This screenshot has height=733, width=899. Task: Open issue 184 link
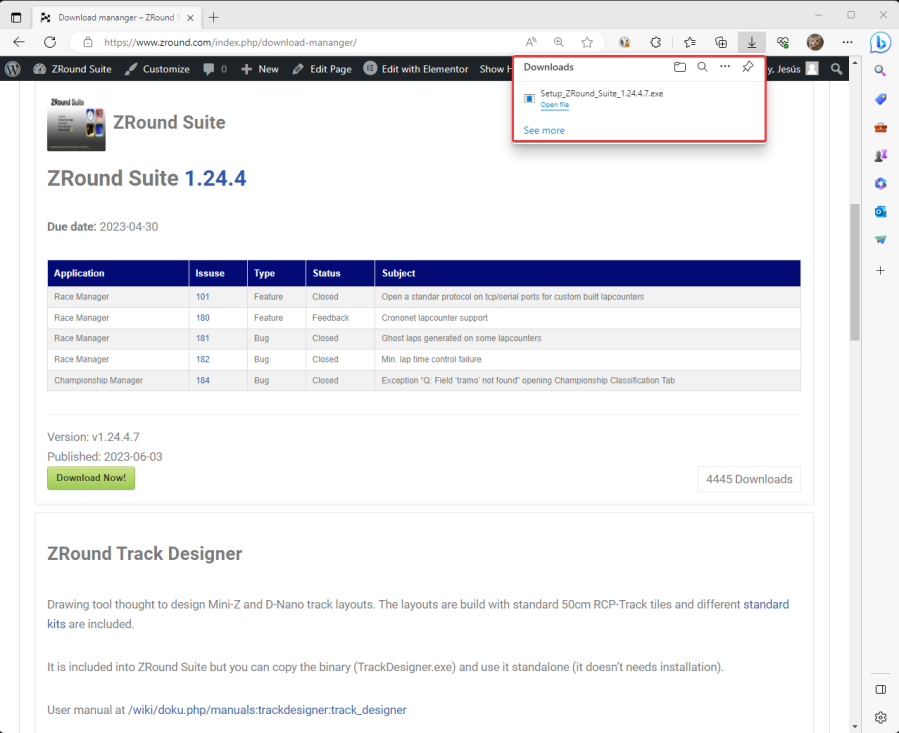point(202,380)
